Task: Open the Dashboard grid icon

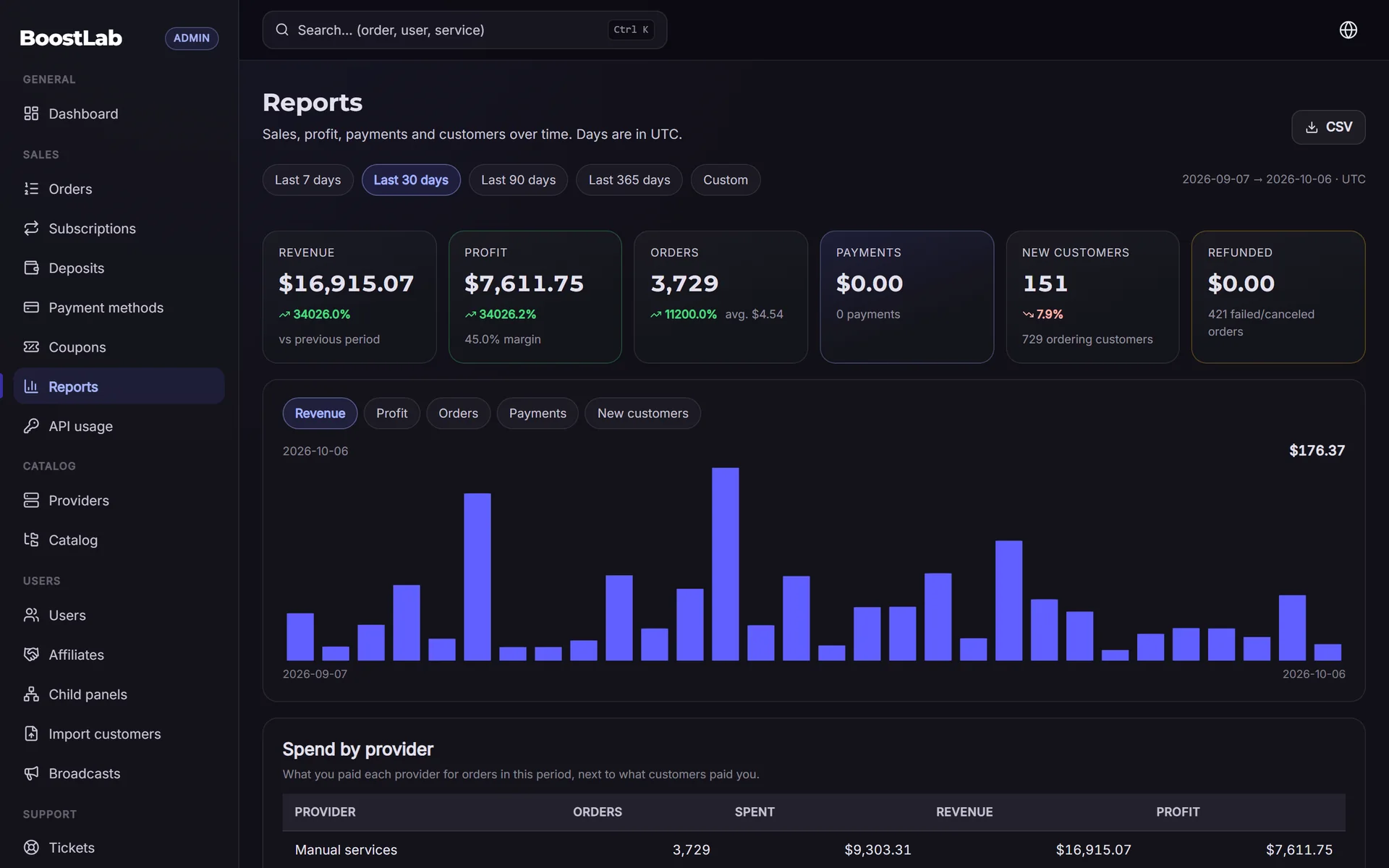Action: point(31,114)
